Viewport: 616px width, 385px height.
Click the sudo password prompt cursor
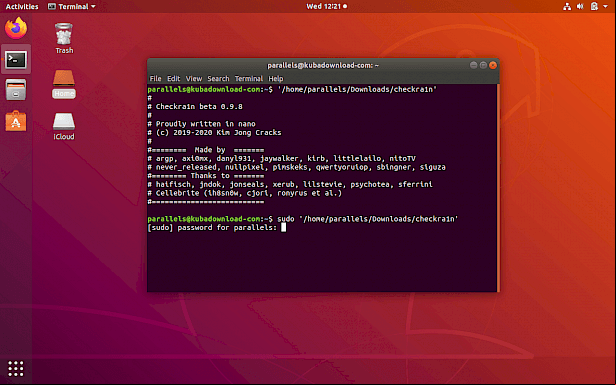coord(284,227)
